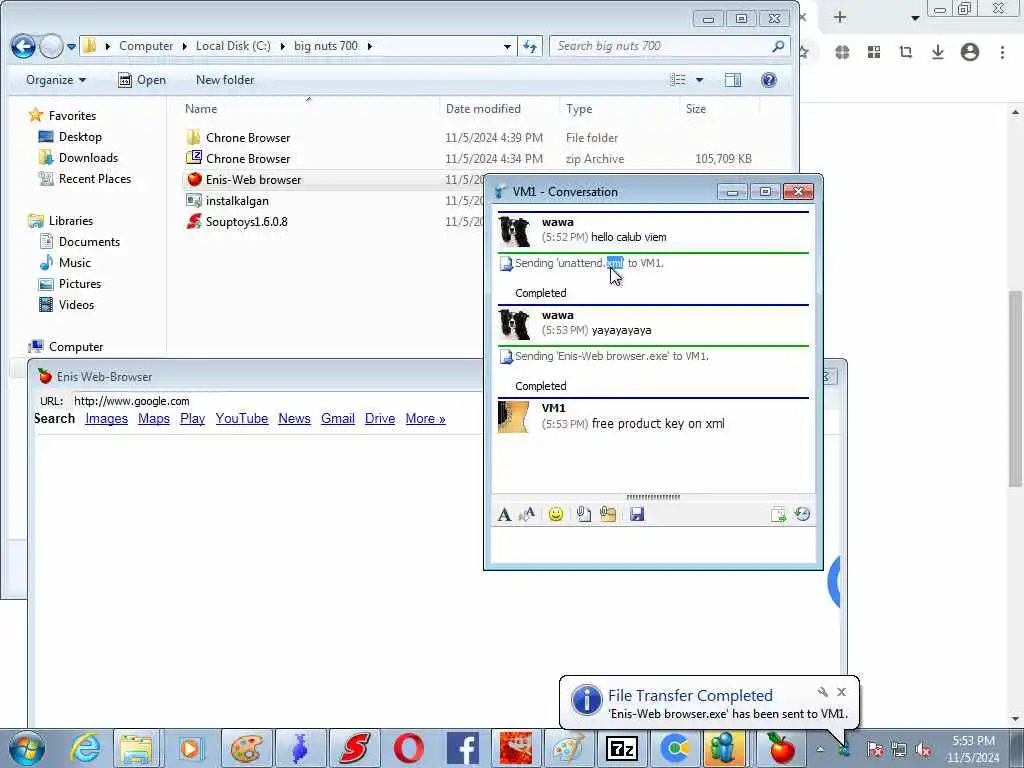Click invite others icon in conversation toolbar

(778, 515)
